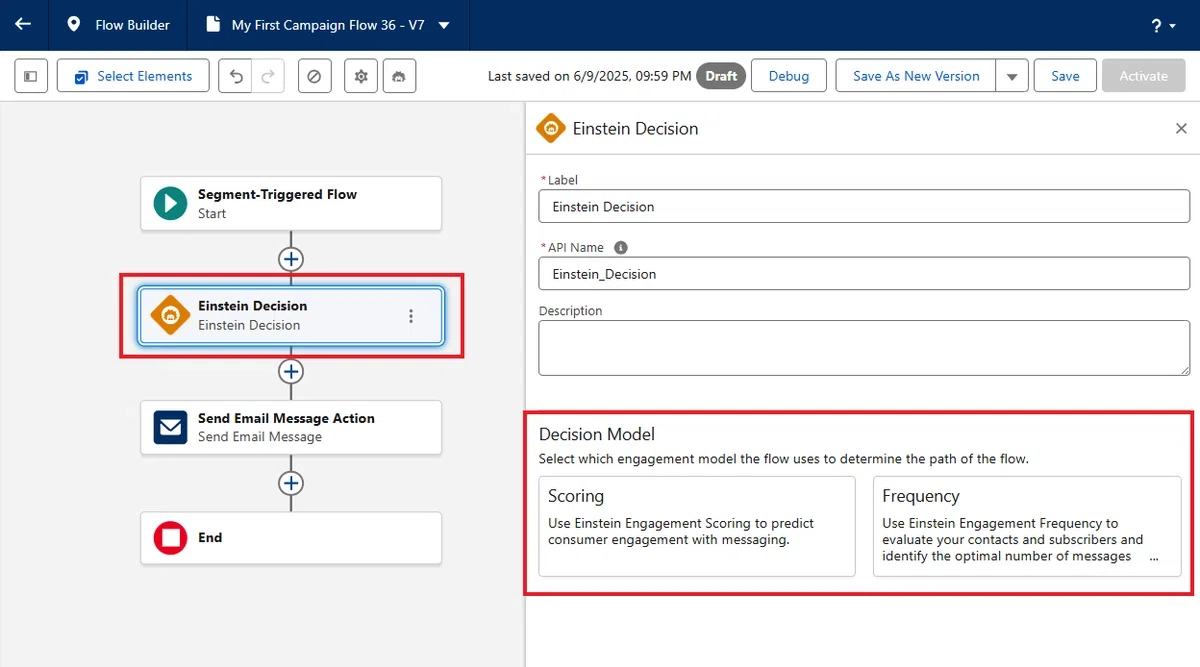Select the Segment-Triggered Flow start element
This screenshot has width=1200, height=667.
point(291,204)
